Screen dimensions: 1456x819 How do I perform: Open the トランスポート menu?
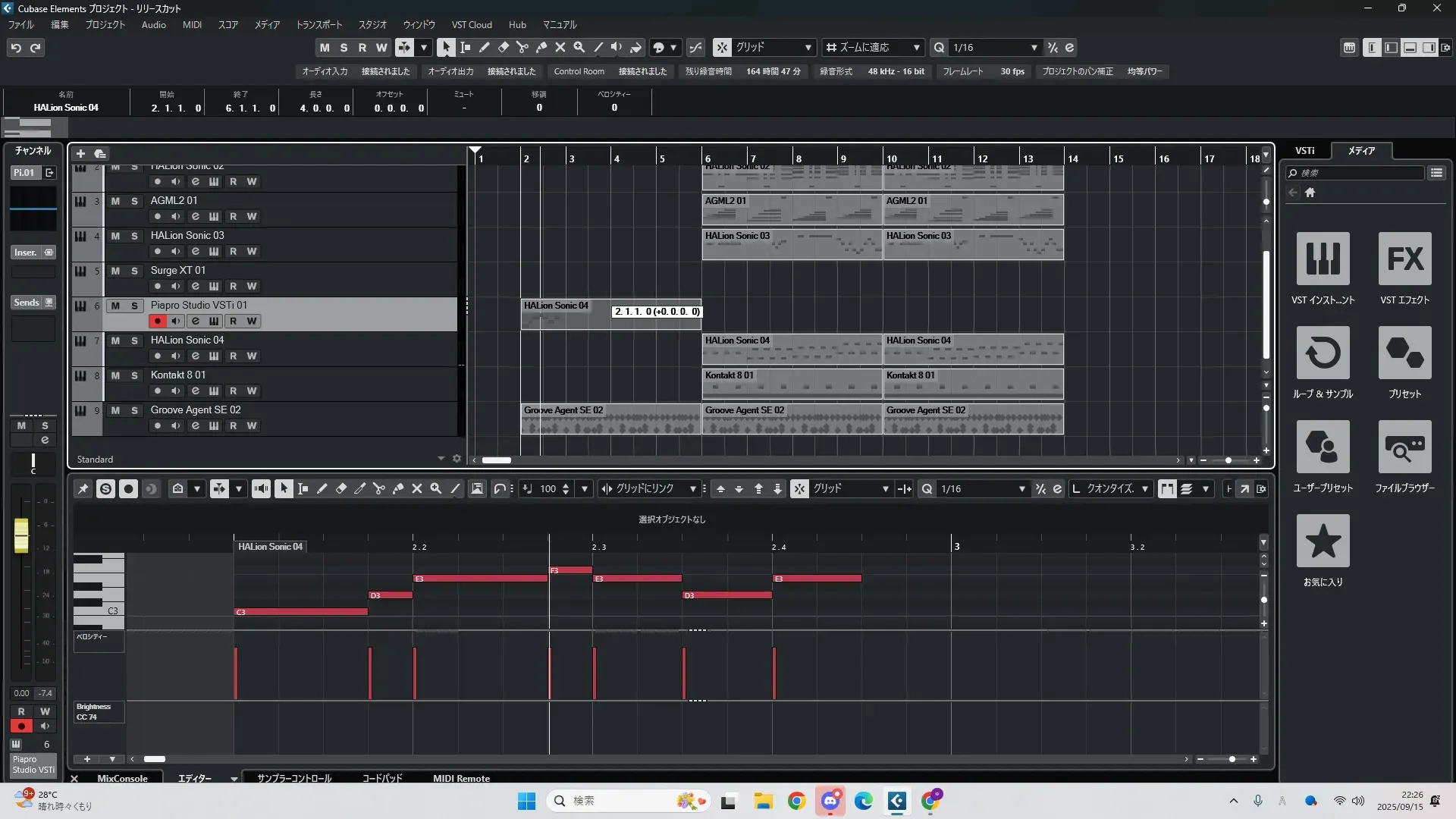[x=318, y=25]
